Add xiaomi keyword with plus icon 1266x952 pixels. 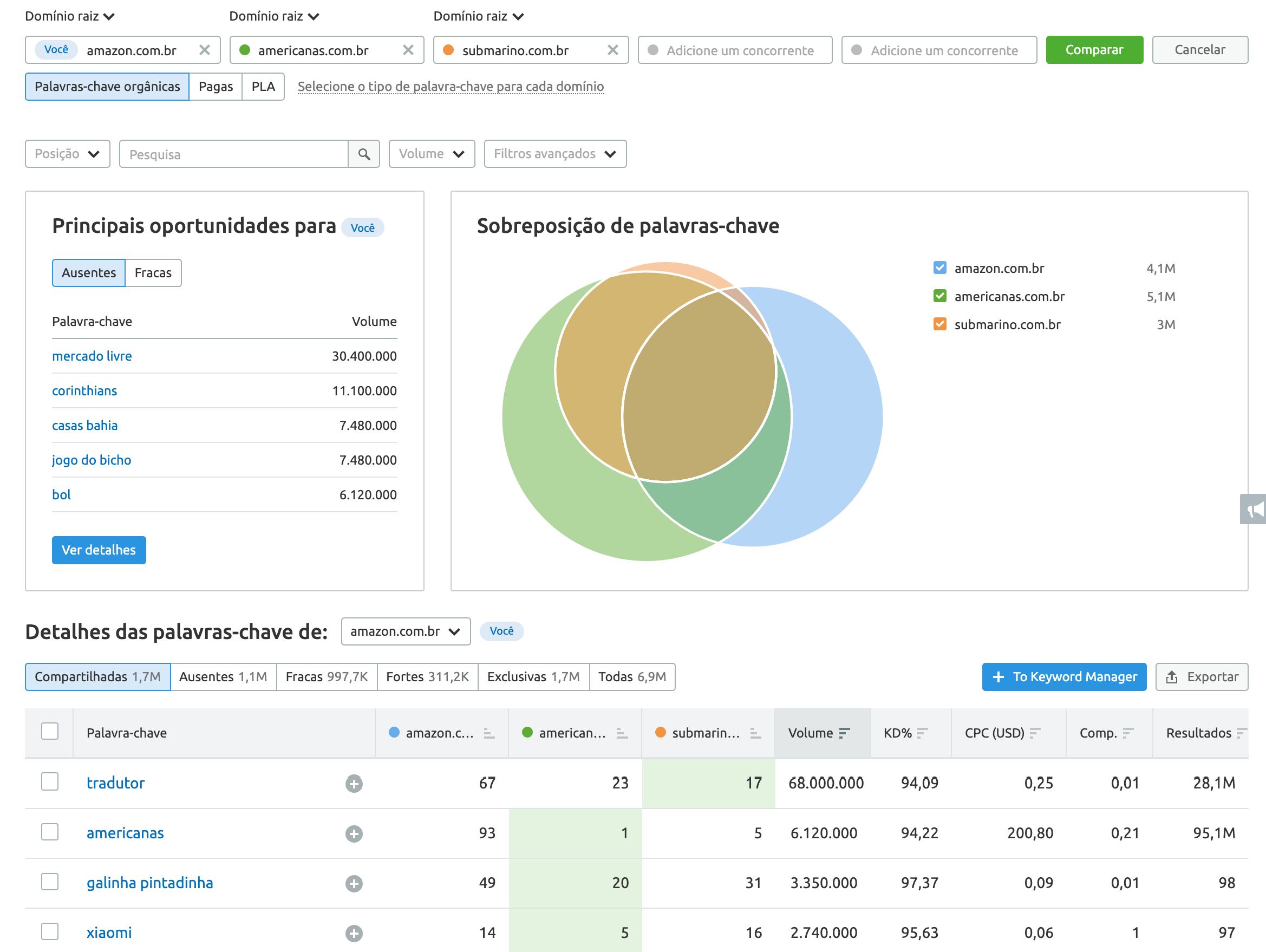tap(354, 933)
